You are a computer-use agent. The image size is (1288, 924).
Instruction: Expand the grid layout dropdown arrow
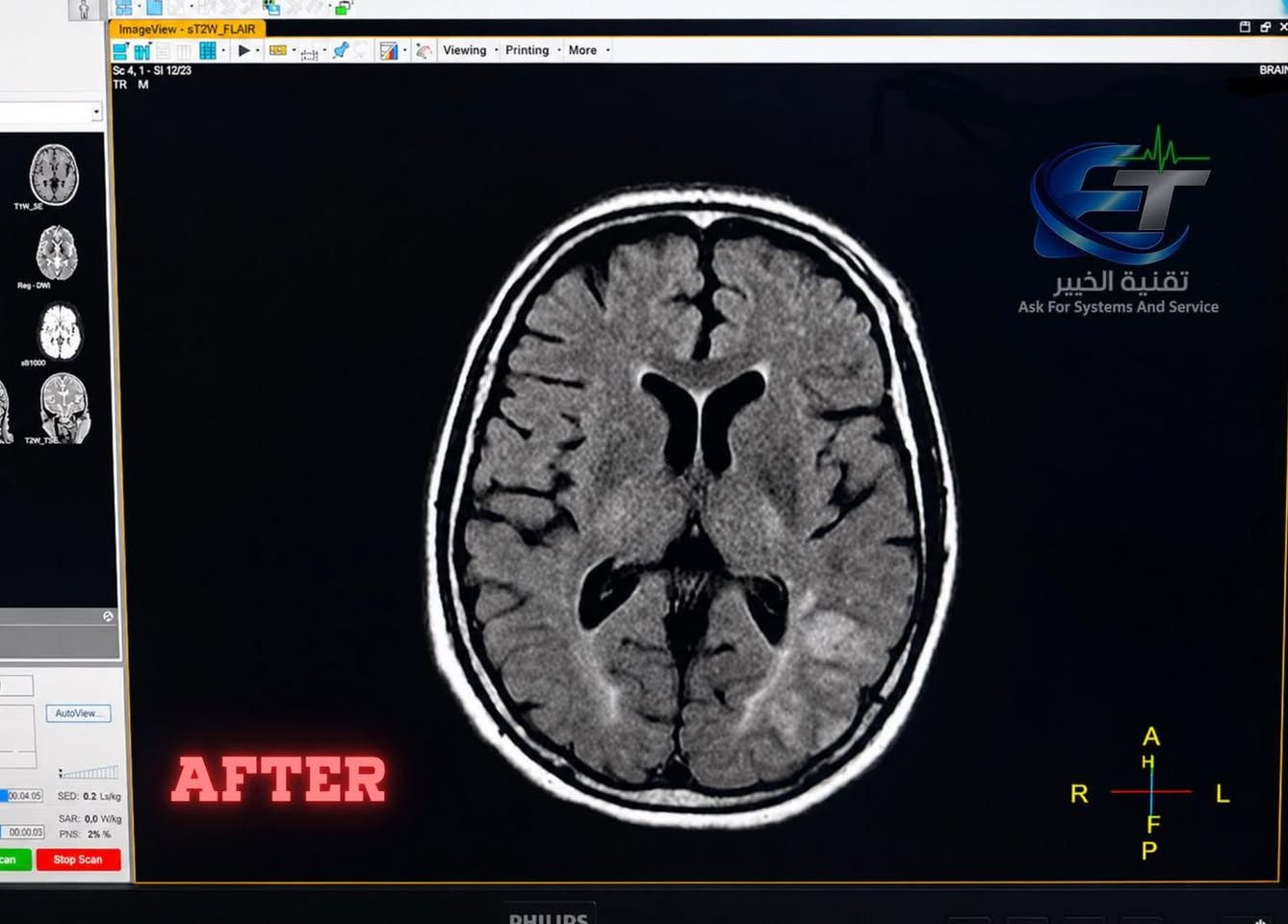223,50
